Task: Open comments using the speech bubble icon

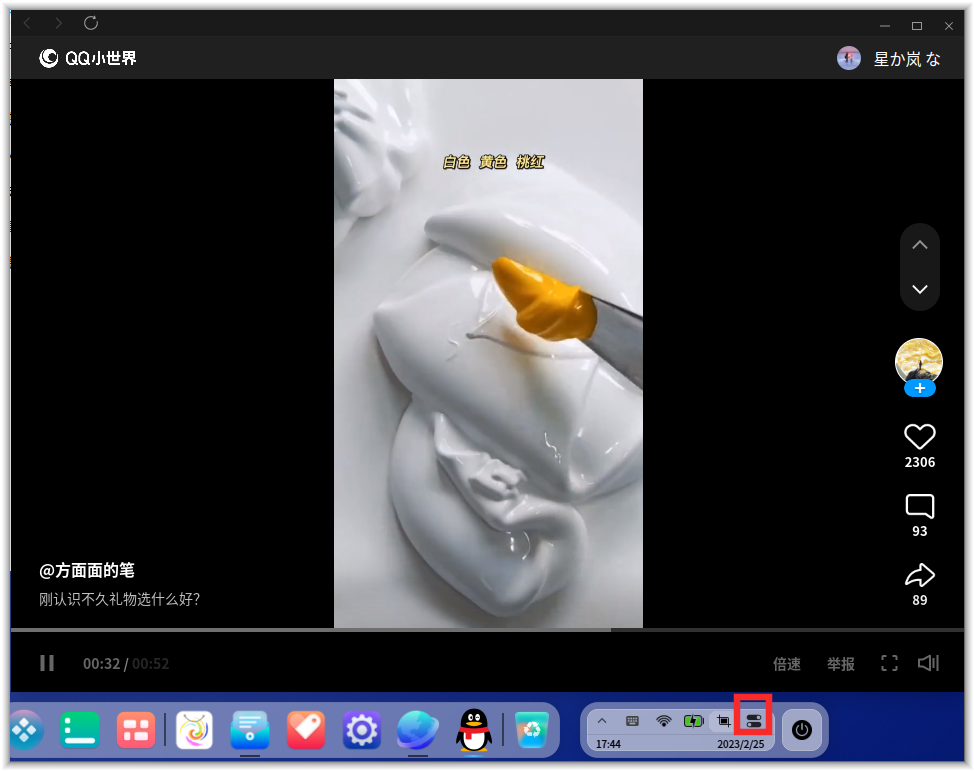Action: click(x=919, y=506)
